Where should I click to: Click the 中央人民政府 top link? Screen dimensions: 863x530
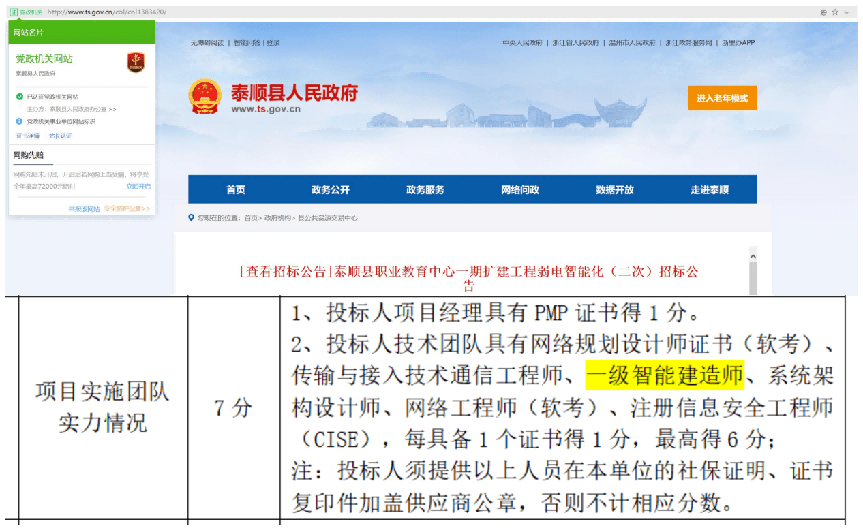click(x=522, y=43)
